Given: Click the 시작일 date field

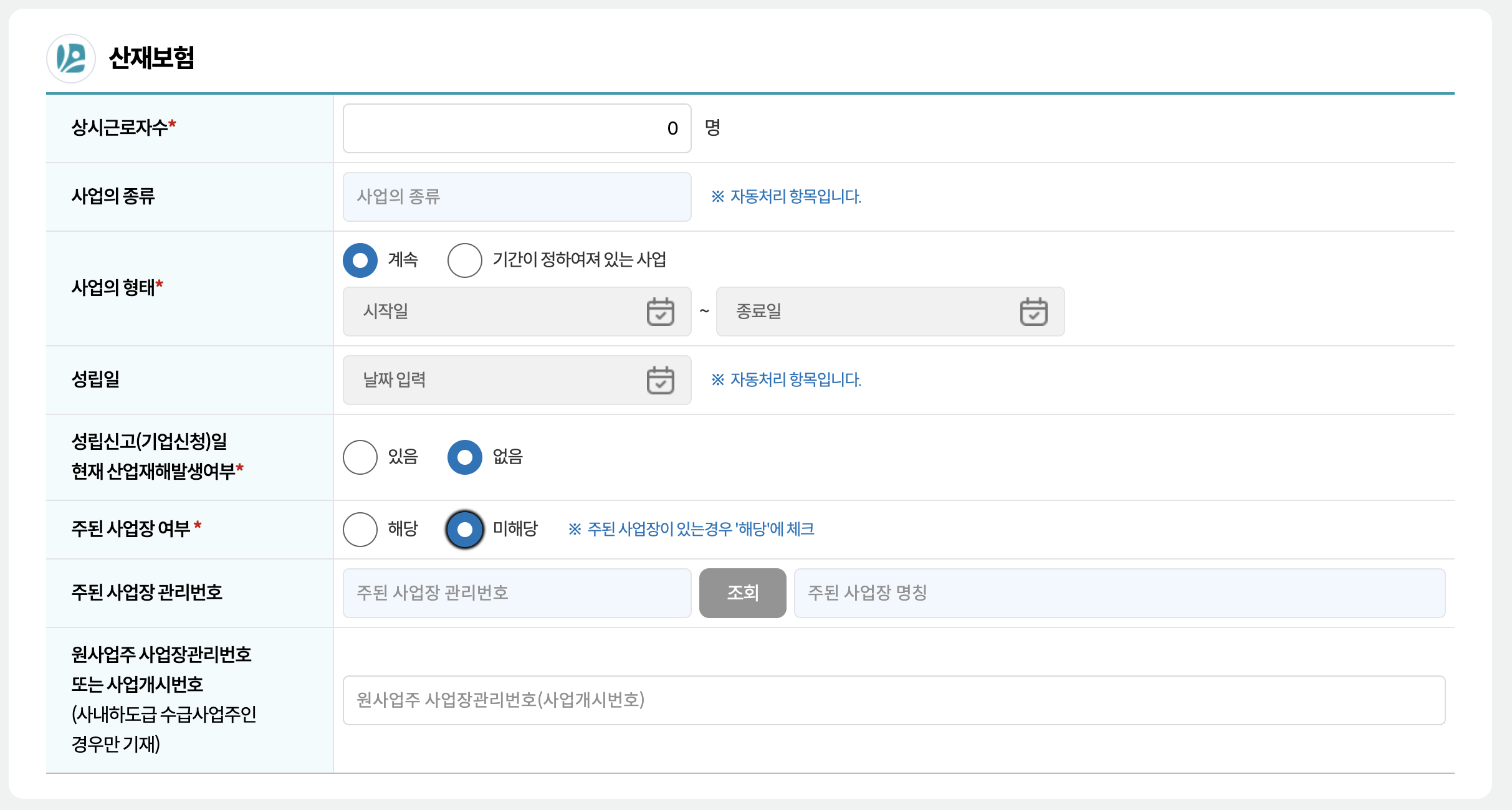Looking at the screenshot, I should click(492, 312).
